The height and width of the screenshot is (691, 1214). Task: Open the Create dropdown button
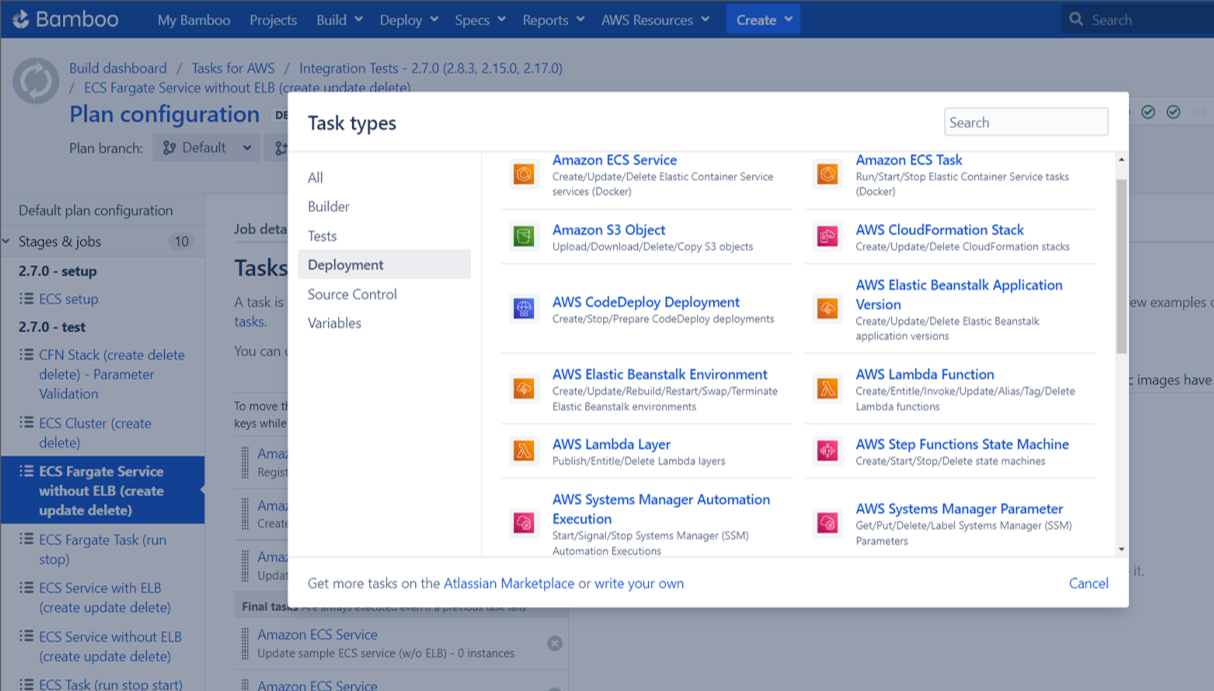(x=763, y=20)
